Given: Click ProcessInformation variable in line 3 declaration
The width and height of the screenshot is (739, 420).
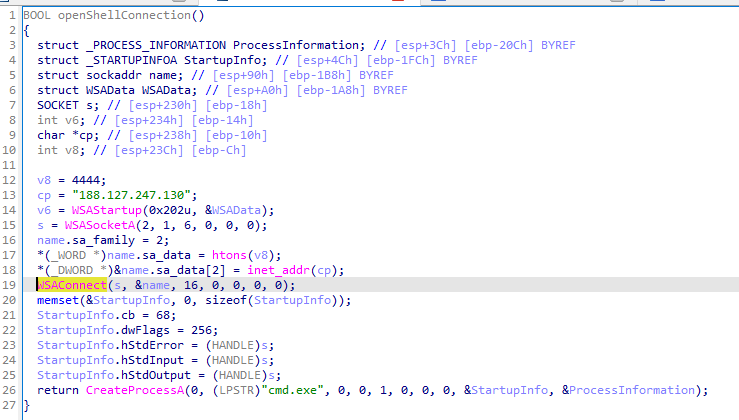Looking at the screenshot, I should (x=296, y=45).
